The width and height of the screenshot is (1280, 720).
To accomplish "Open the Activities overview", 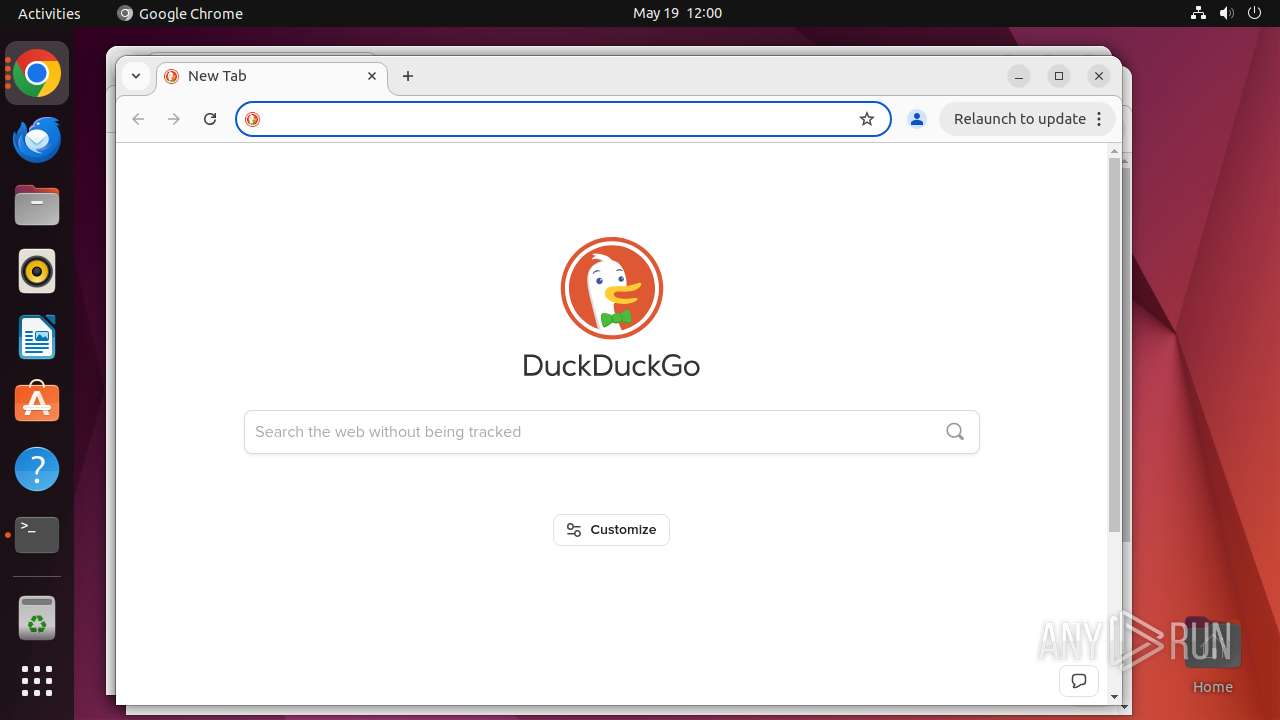I will [49, 13].
